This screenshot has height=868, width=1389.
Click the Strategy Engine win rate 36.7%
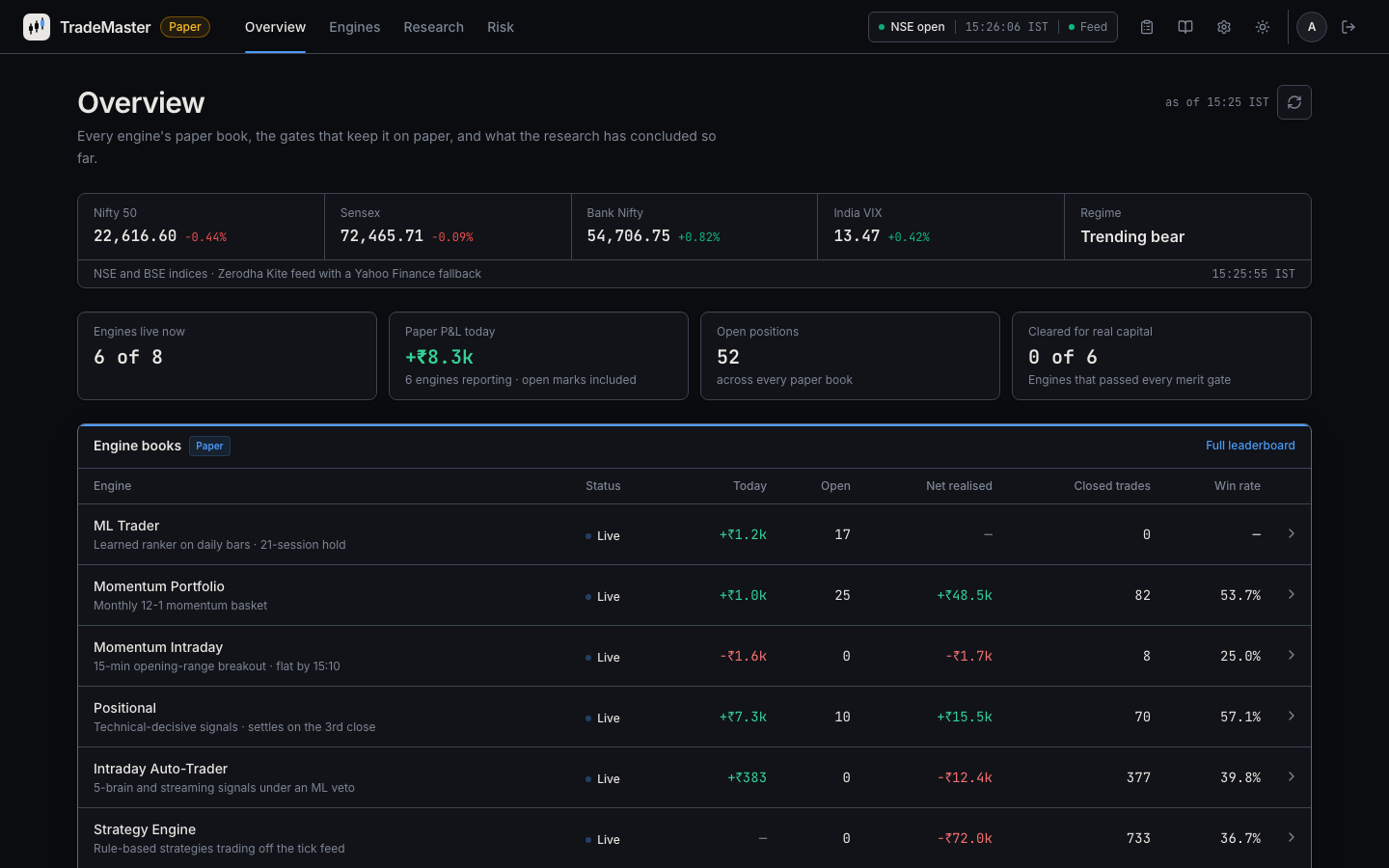[x=1240, y=838]
